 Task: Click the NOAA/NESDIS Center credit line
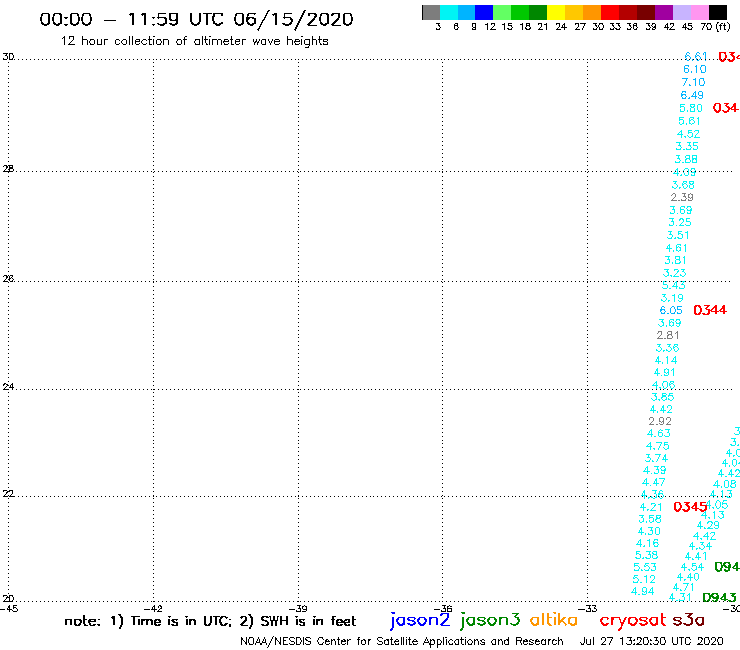402,641
